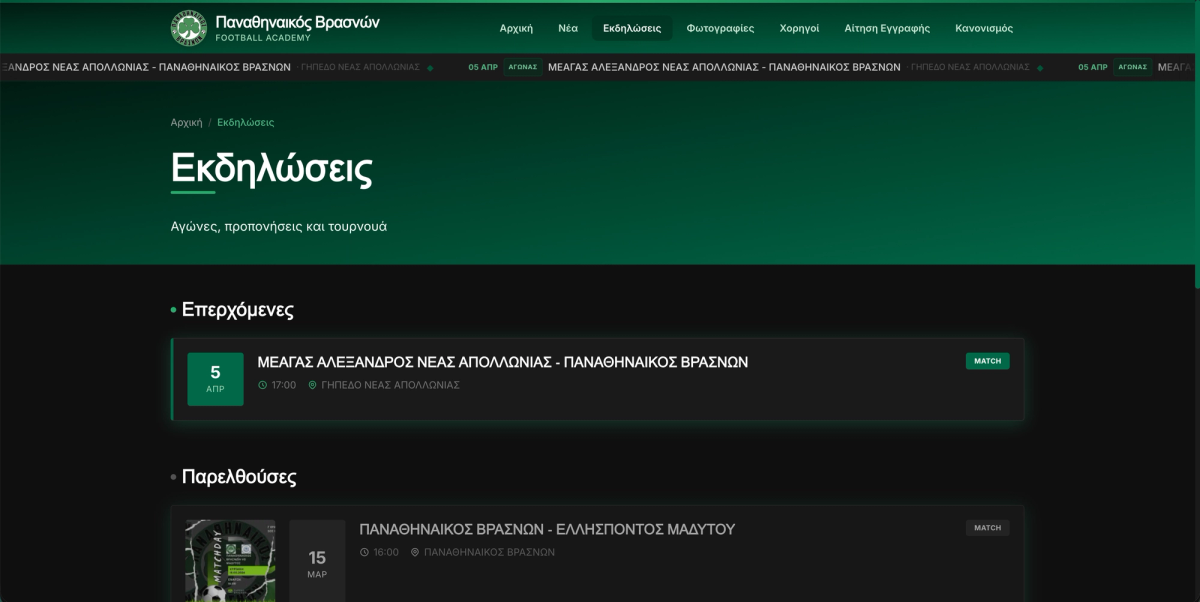The height and width of the screenshot is (602, 1200).
Task: Open upcoming ΜΕΓΑΣ ΑΛΕΞΑΝΔΡΟΣ match title
Action: [503, 362]
